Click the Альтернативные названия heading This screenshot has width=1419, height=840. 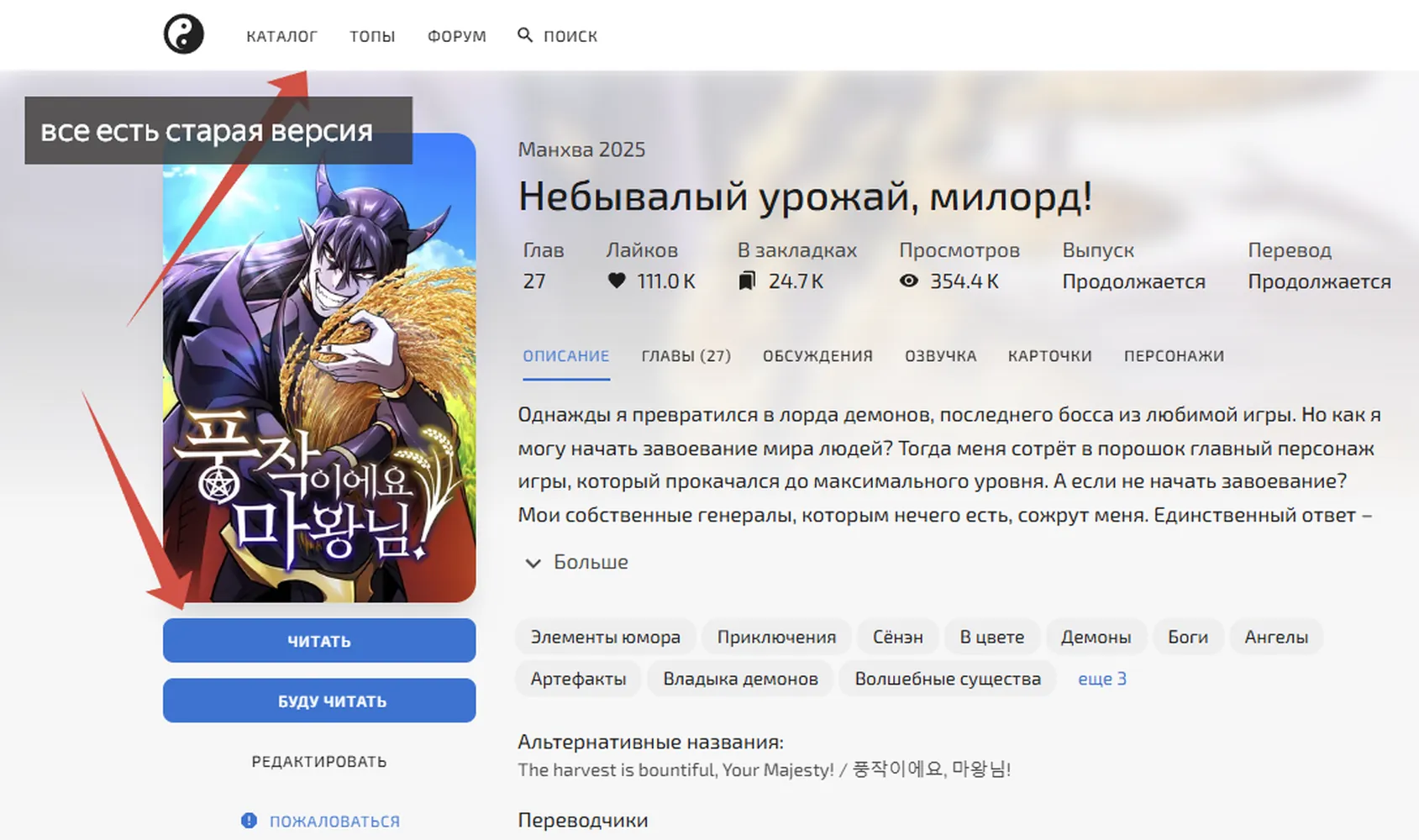[650, 742]
